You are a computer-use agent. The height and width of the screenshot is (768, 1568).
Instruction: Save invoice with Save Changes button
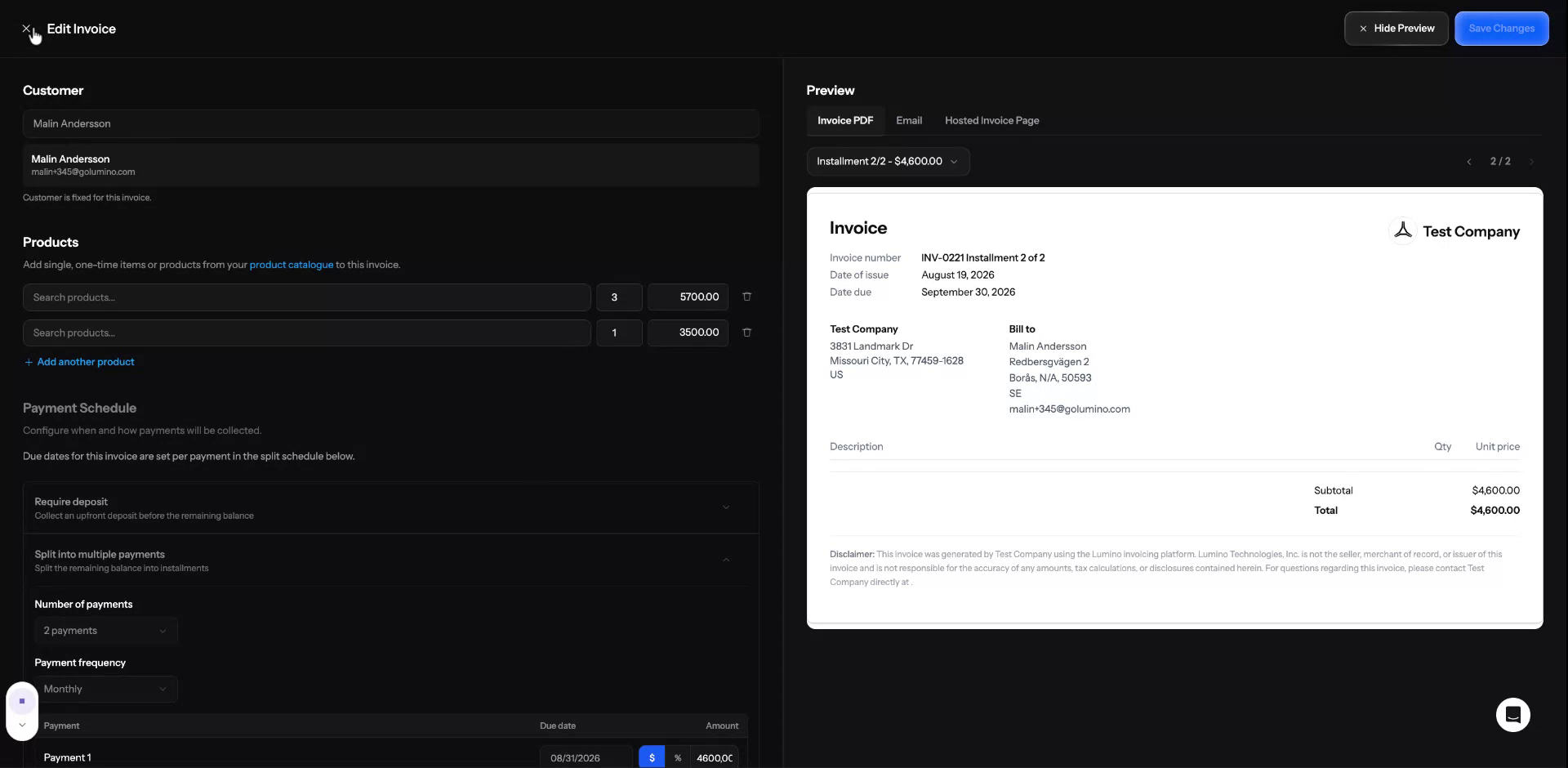[1501, 29]
